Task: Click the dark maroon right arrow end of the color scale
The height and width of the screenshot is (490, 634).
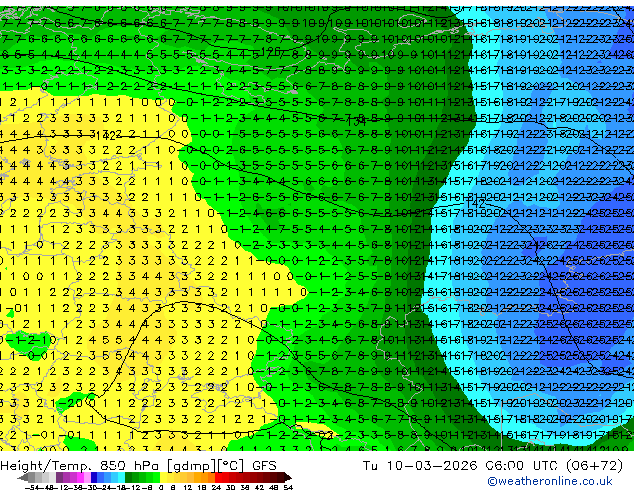Action: [287, 477]
